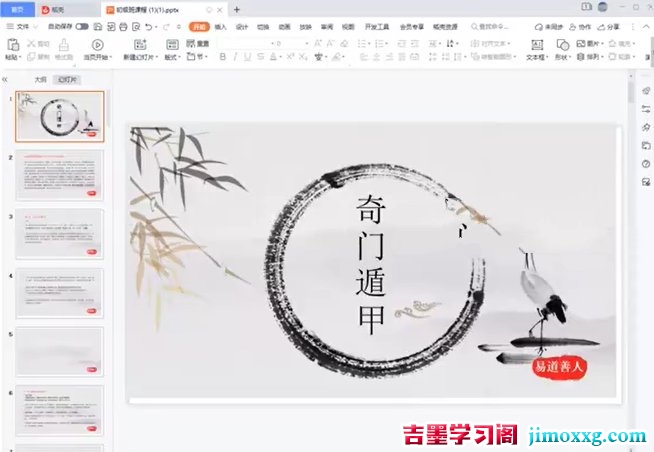654x452 pixels.
Task: Open the font color picker
Action: tap(274, 57)
